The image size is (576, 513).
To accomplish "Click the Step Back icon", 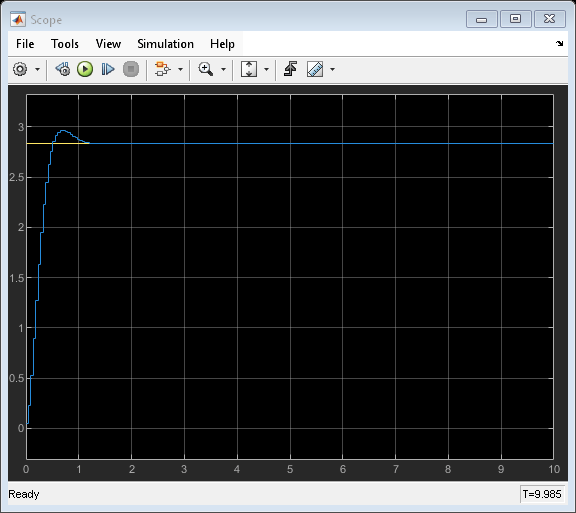I will pos(63,69).
